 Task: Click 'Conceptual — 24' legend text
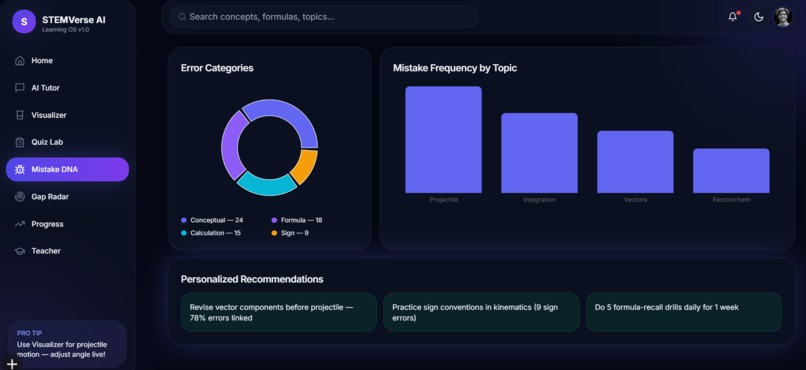coord(216,220)
